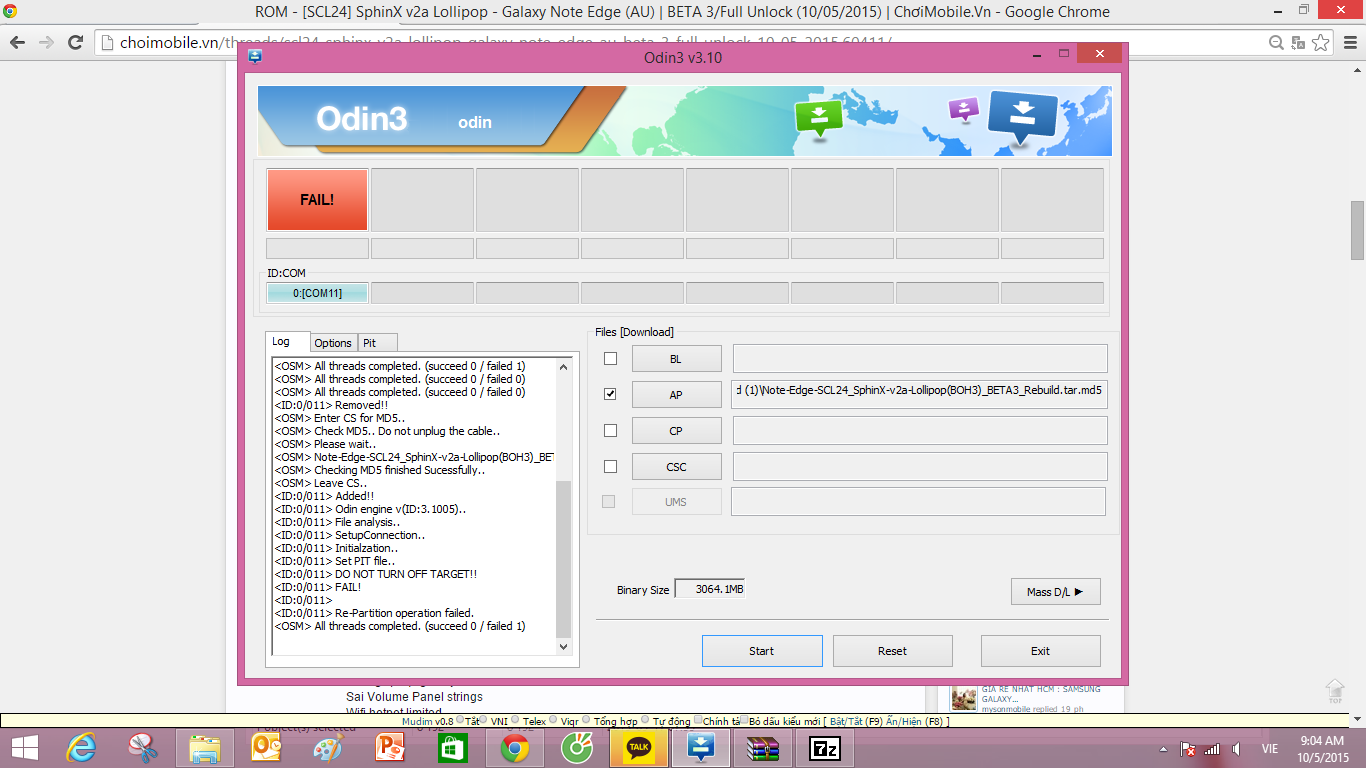
Task: Click the Log panel scroll-down arrow
Action: point(563,647)
